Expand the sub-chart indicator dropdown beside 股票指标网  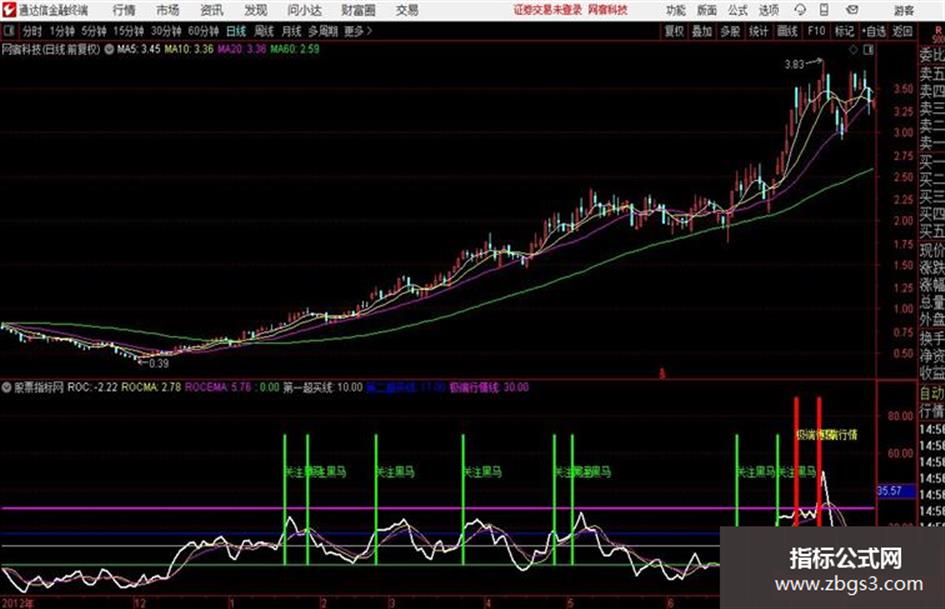click(x=7, y=387)
